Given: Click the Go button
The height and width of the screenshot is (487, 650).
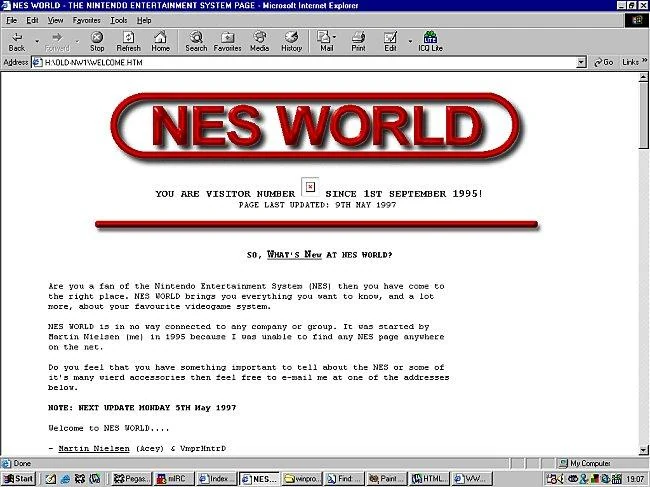Looking at the screenshot, I should pos(604,63).
